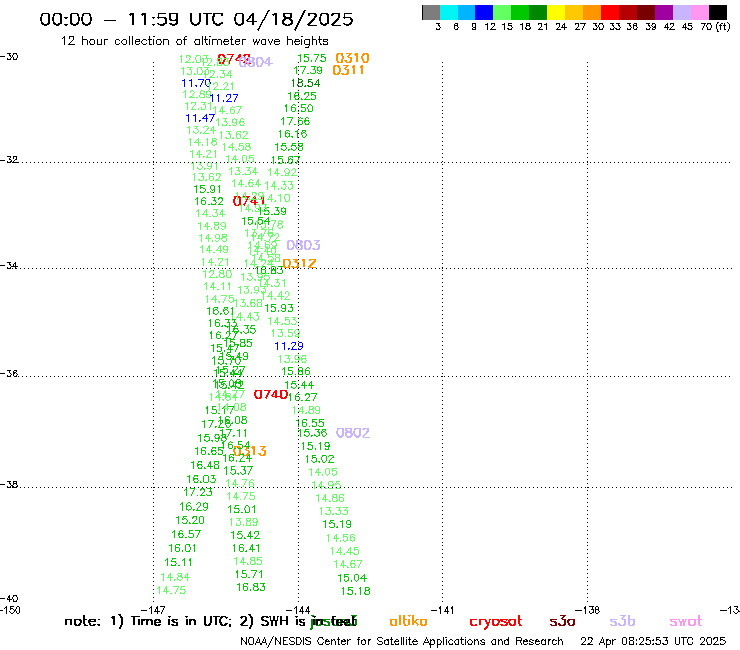This screenshot has height=650, width=740.
Task: Click the wave height value 16.32
Action: [x=209, y=202]
